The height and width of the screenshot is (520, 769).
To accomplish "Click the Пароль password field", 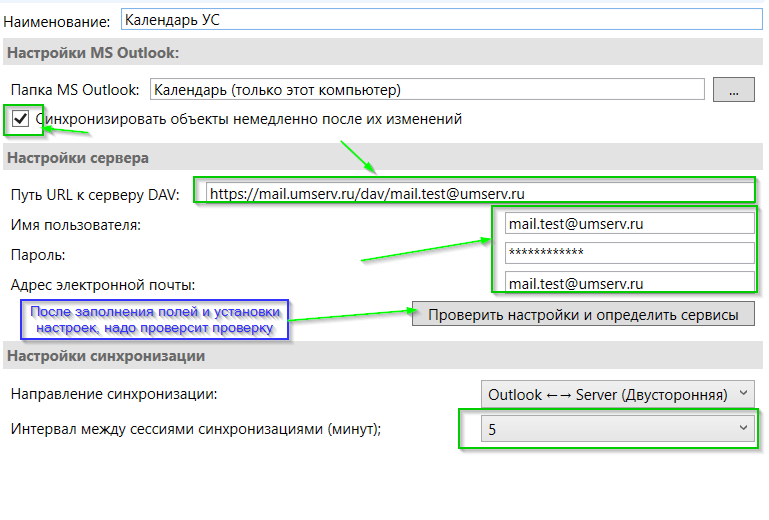I will (x=627, y=253).
